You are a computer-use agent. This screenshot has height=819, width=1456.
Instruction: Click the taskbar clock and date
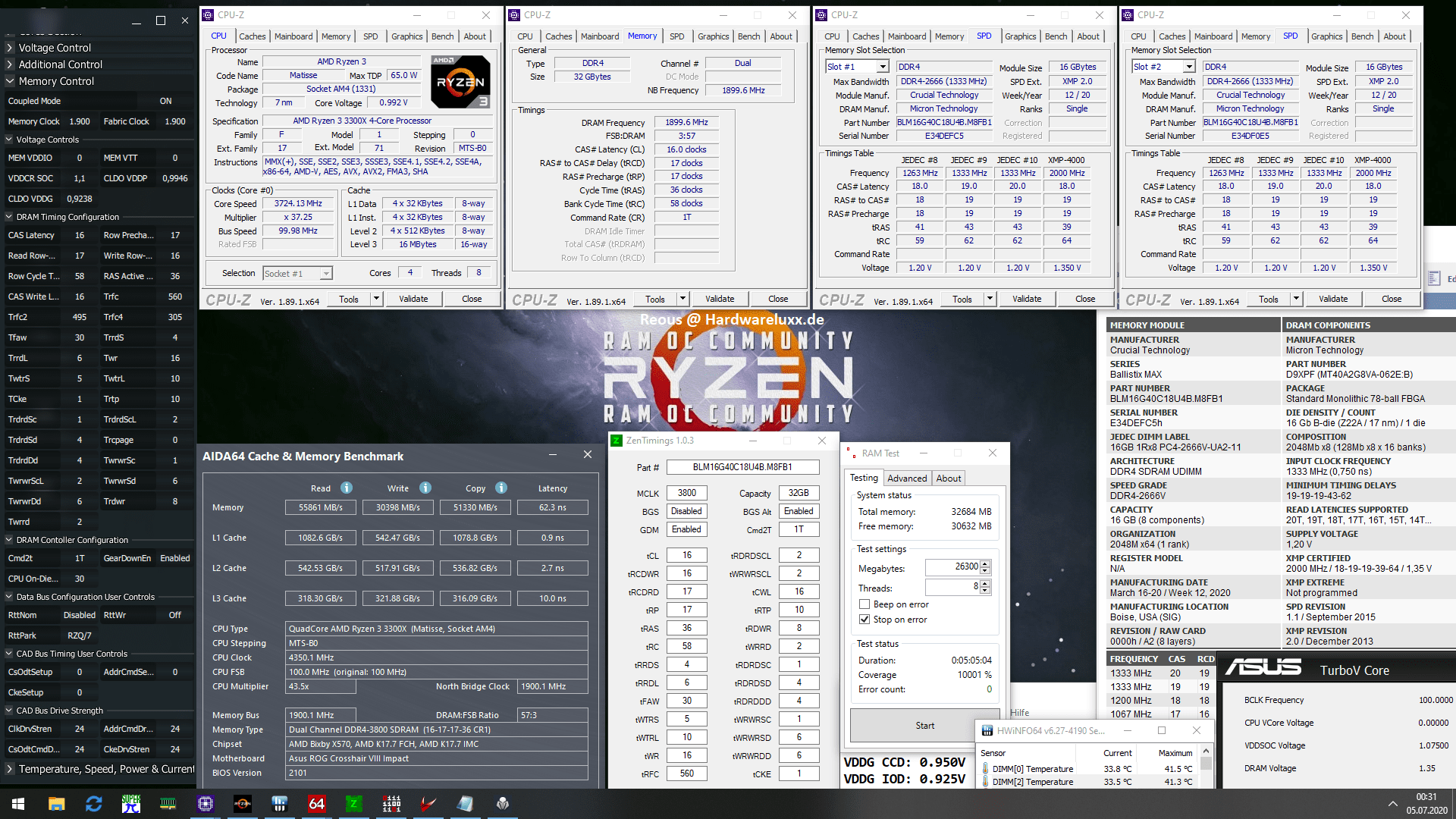[x=1426, y=804]
